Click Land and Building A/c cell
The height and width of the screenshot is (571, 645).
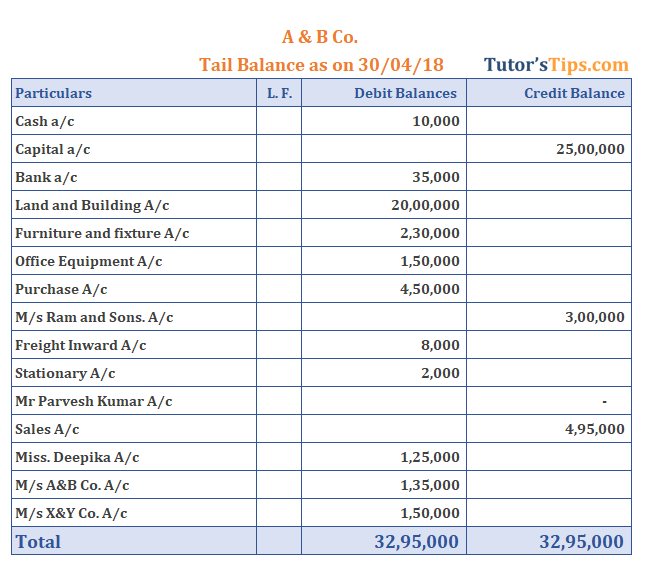point(134,205)
